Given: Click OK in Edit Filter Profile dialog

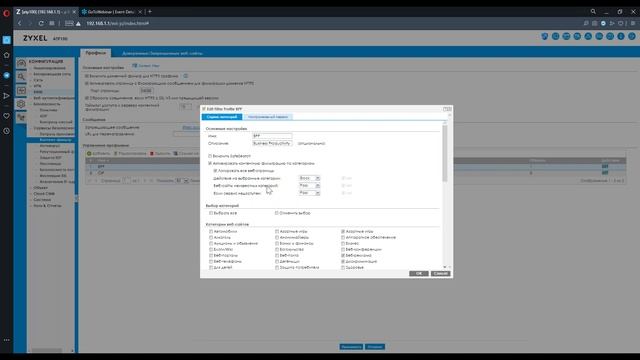Looking at the screenshot, I should click(419, 273).
